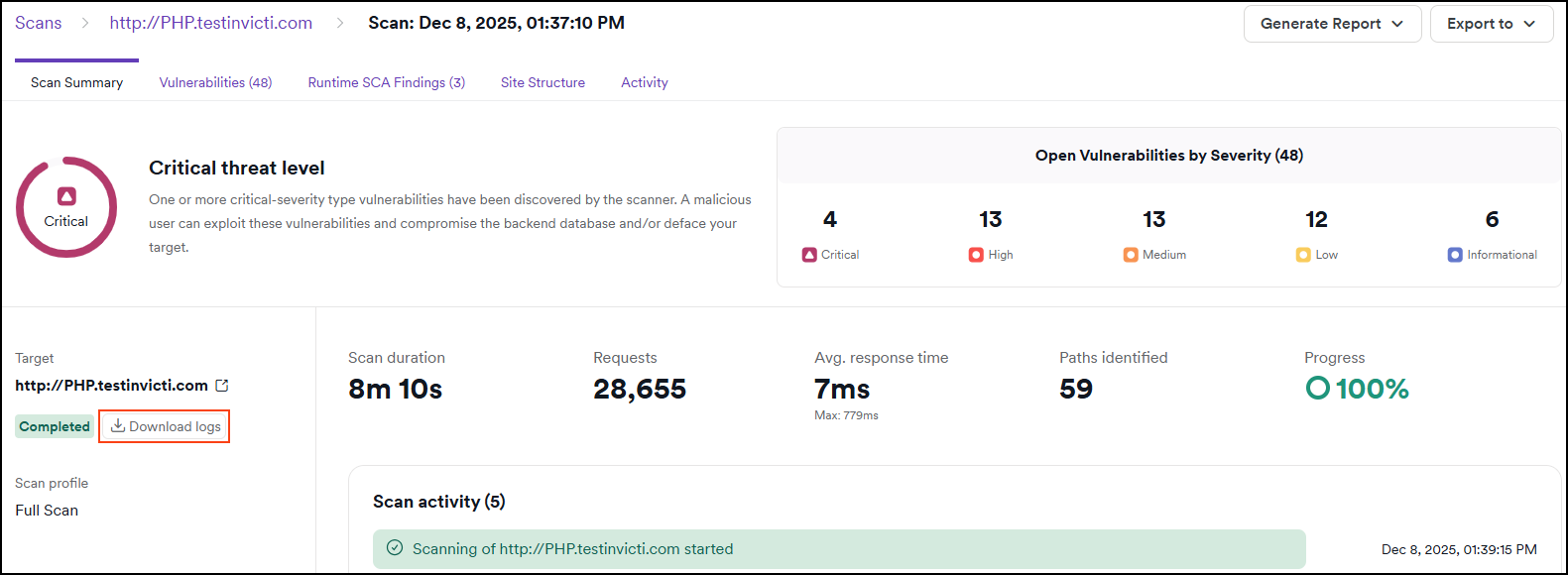Open target URL via external link icon

point(222,386)
